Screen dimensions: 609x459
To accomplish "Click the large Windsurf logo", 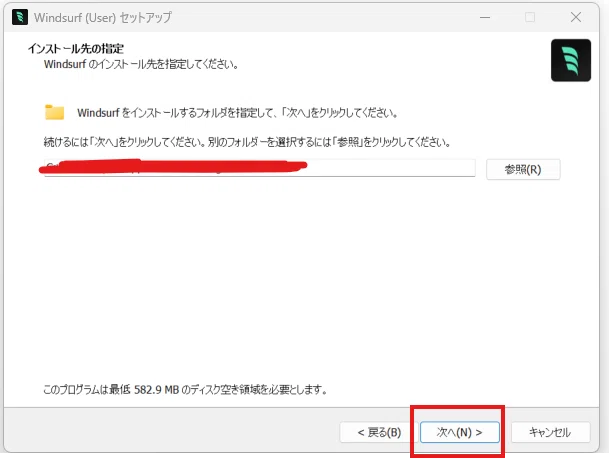I will click(571, 60).
